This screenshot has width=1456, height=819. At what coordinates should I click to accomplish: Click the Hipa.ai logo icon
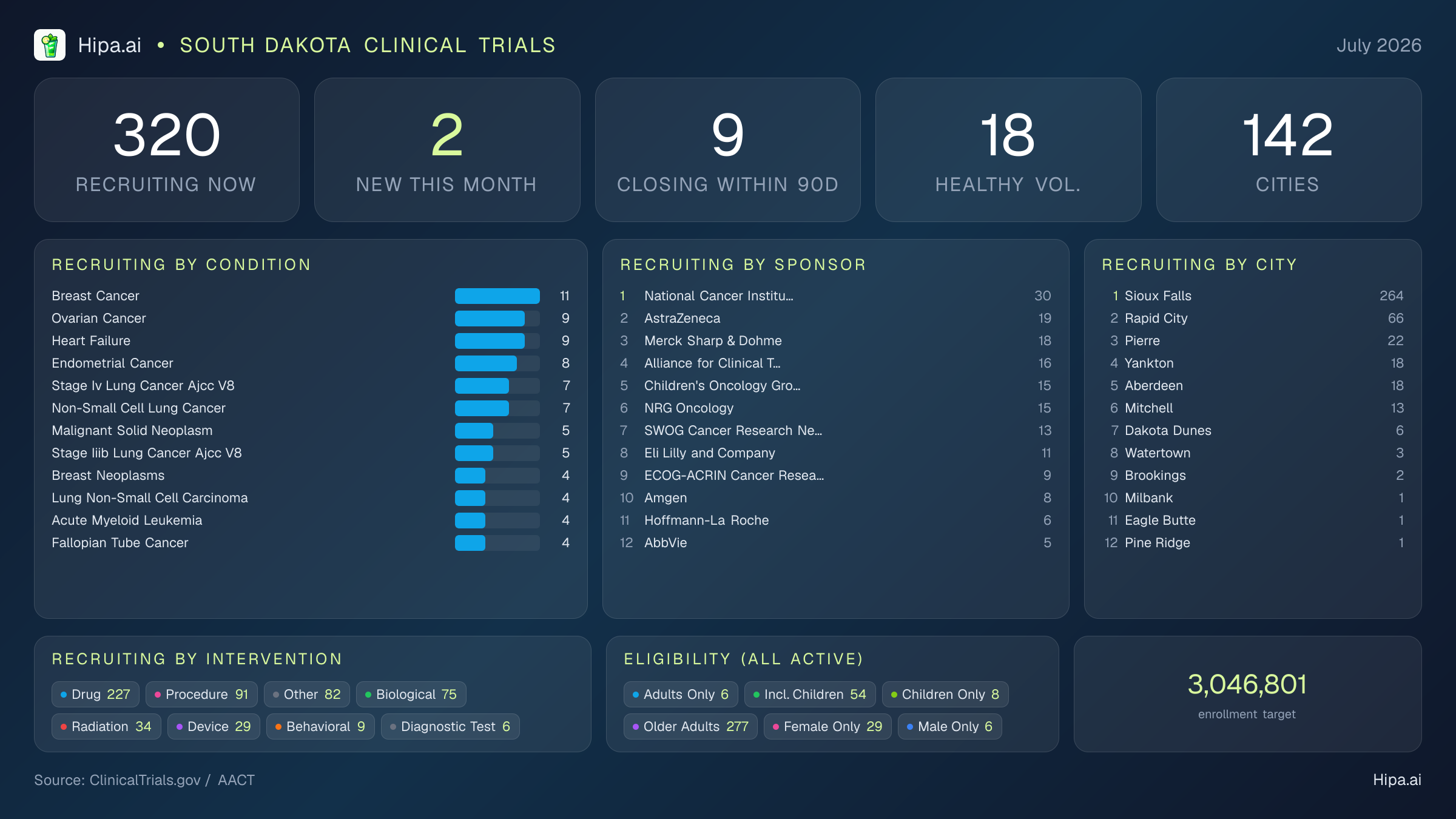(50, 45)
